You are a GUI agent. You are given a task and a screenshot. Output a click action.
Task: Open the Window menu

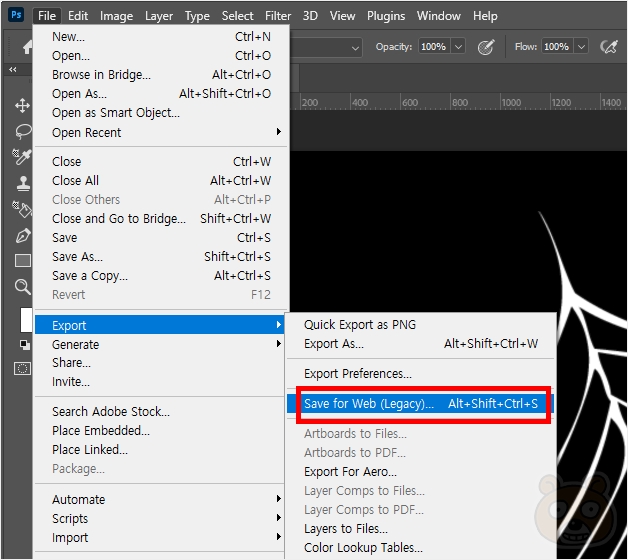(439, 16)
